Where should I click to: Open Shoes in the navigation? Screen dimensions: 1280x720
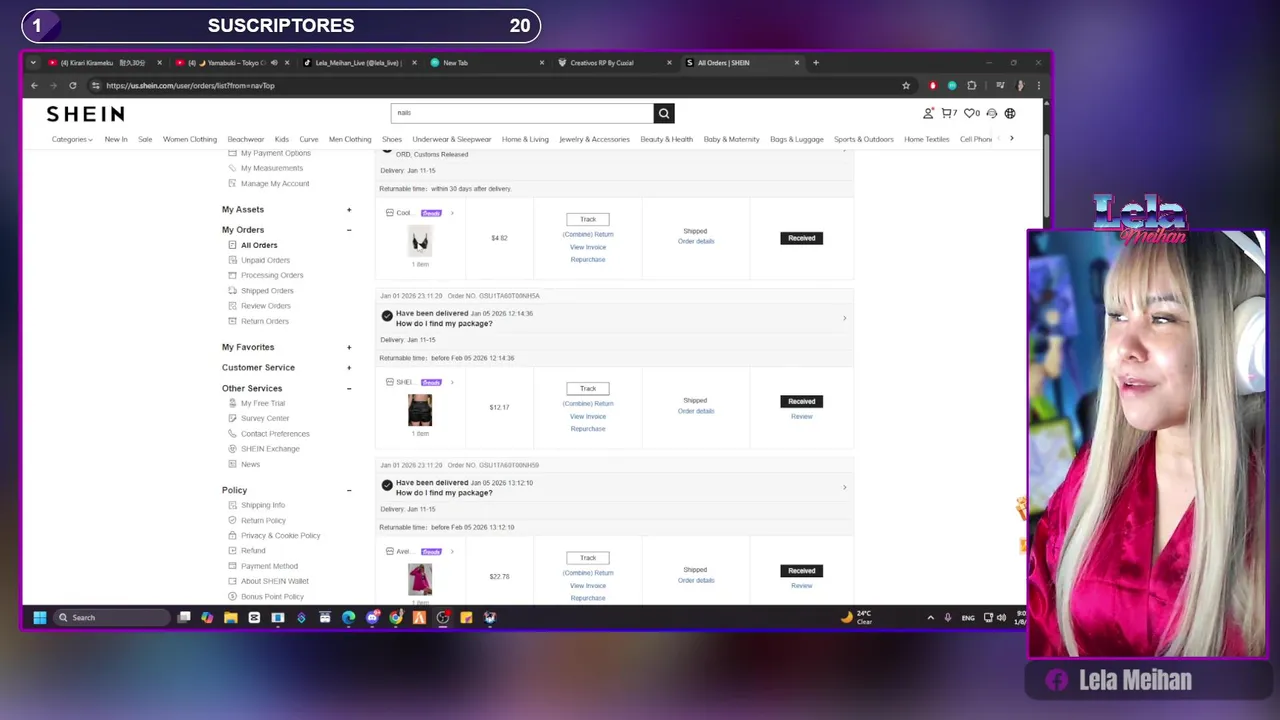point(392,139)
